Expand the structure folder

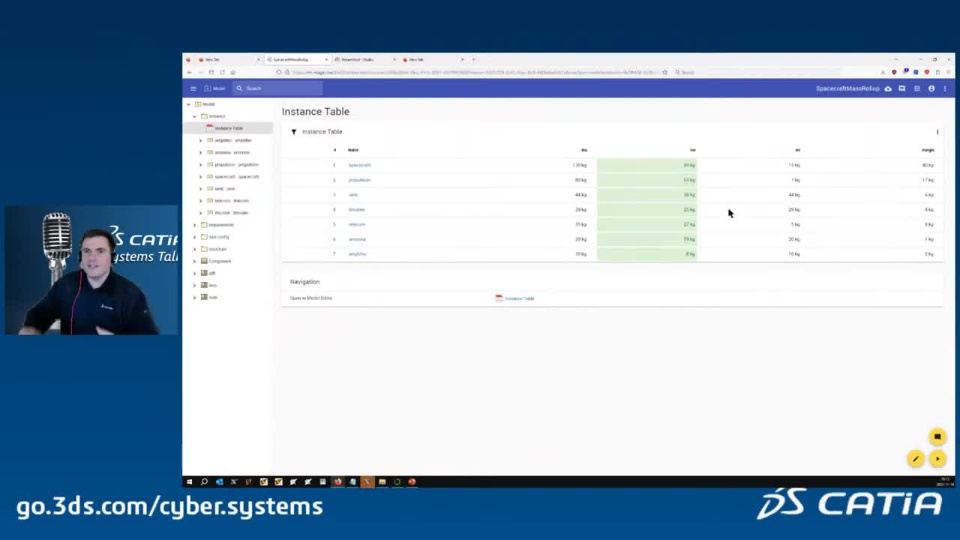[x=195, y=249]
